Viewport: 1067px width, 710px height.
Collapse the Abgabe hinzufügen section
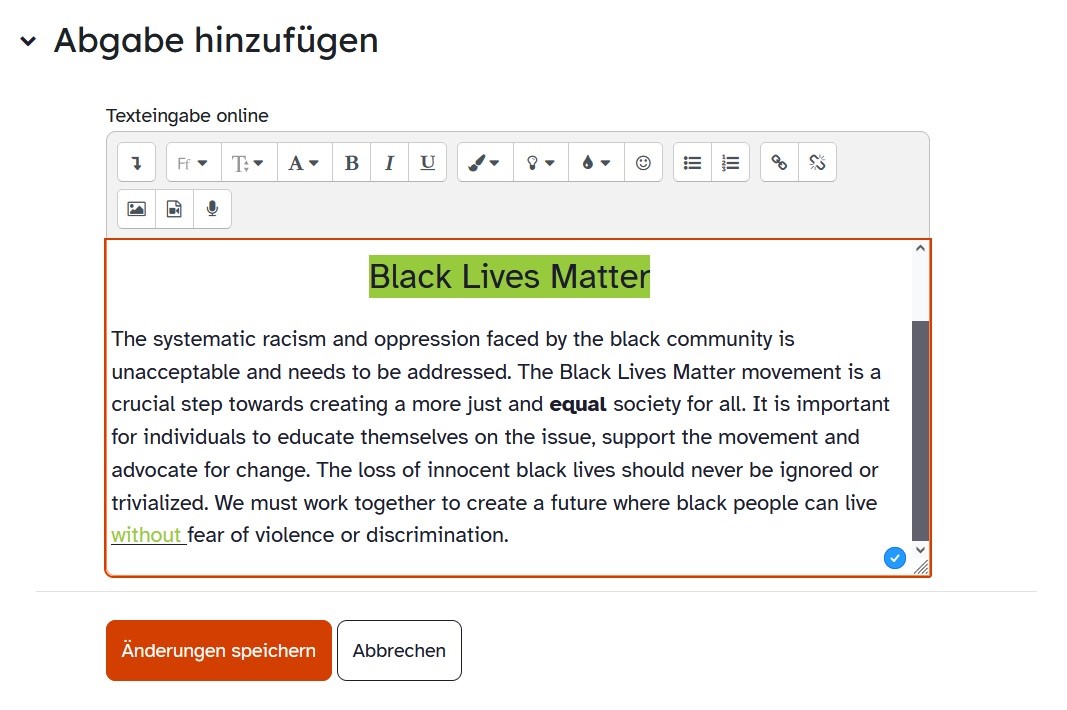click(x=28, y=42)
